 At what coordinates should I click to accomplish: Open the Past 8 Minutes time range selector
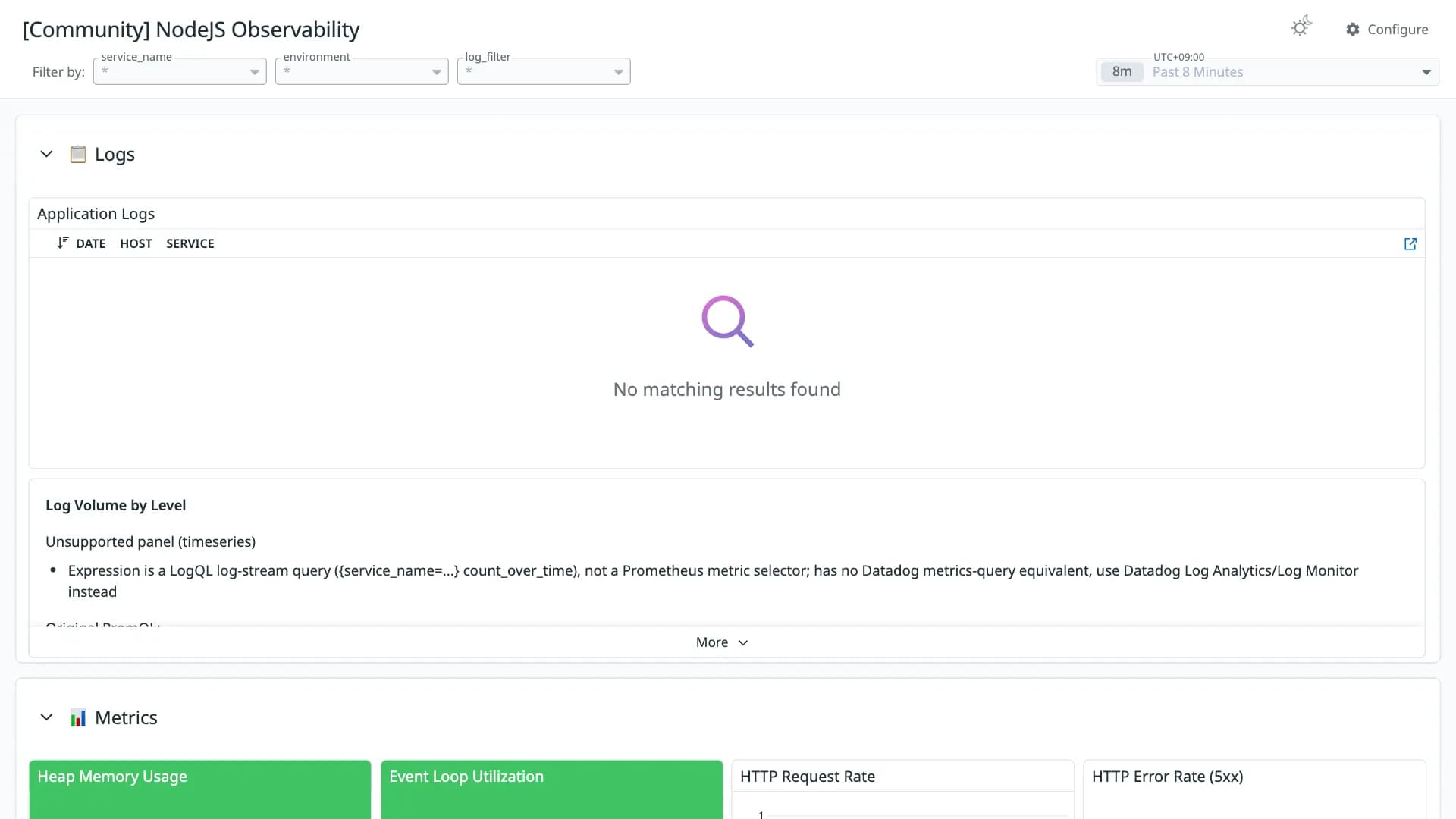[1268, 72]
